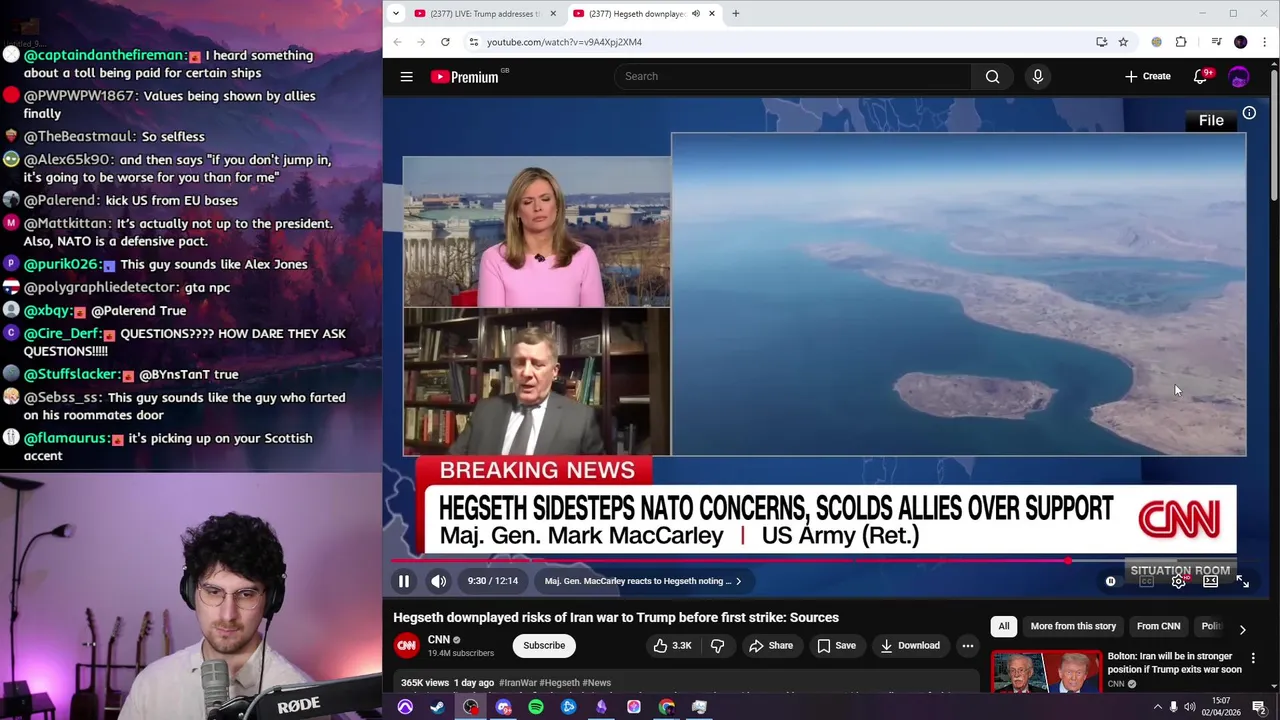Click the address bar URL
1280x720 pixels.
(564, 42)
